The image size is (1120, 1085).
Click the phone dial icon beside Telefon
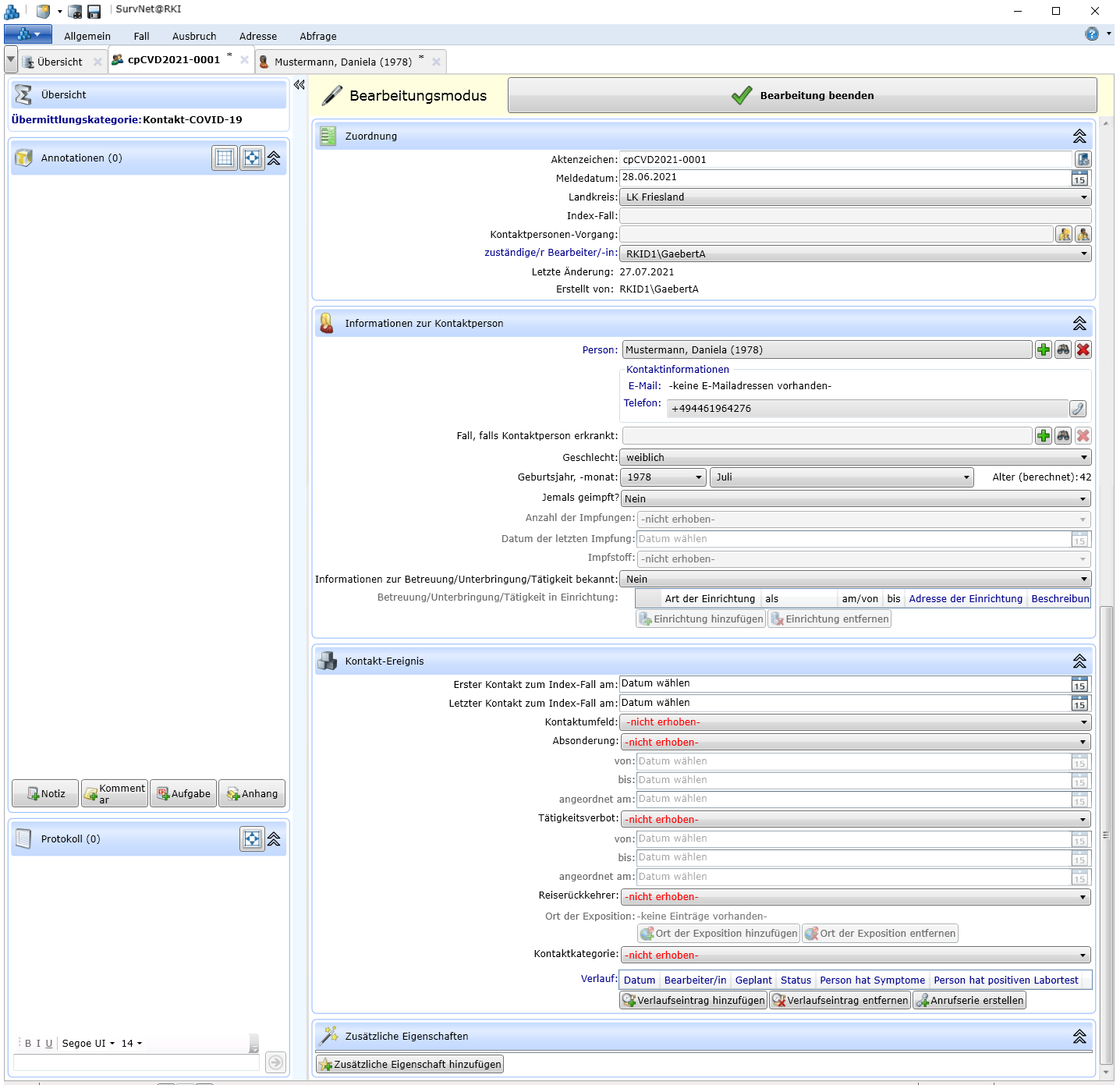coord(1077,409)
